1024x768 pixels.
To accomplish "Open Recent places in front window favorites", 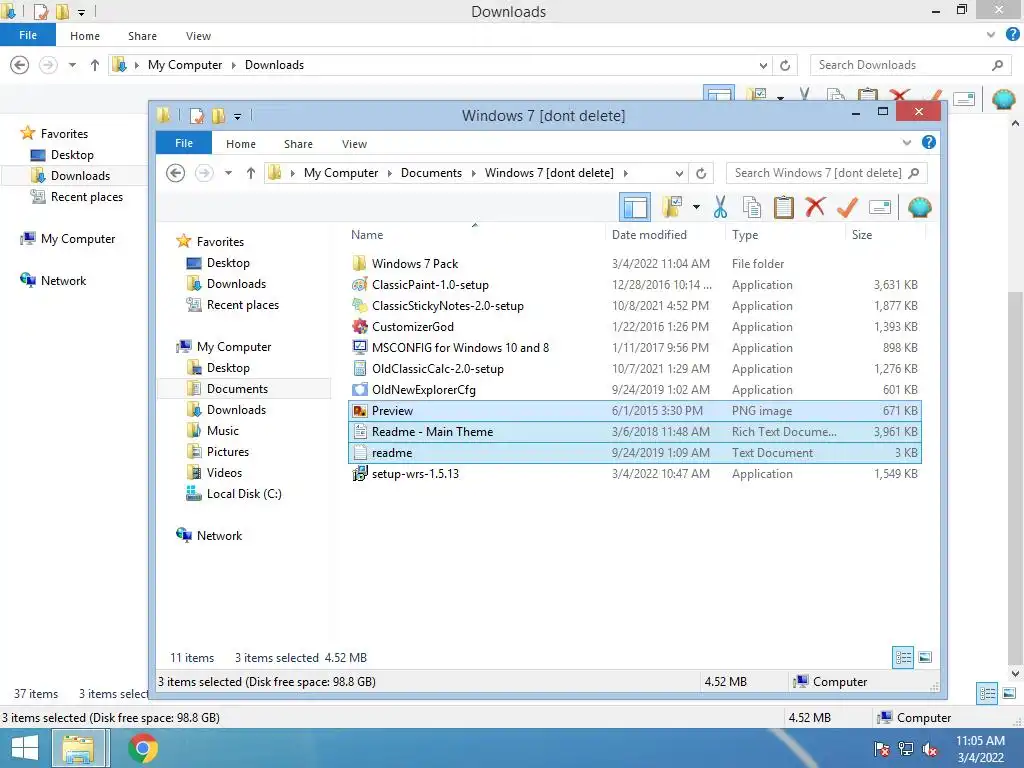I will [242, 305].
